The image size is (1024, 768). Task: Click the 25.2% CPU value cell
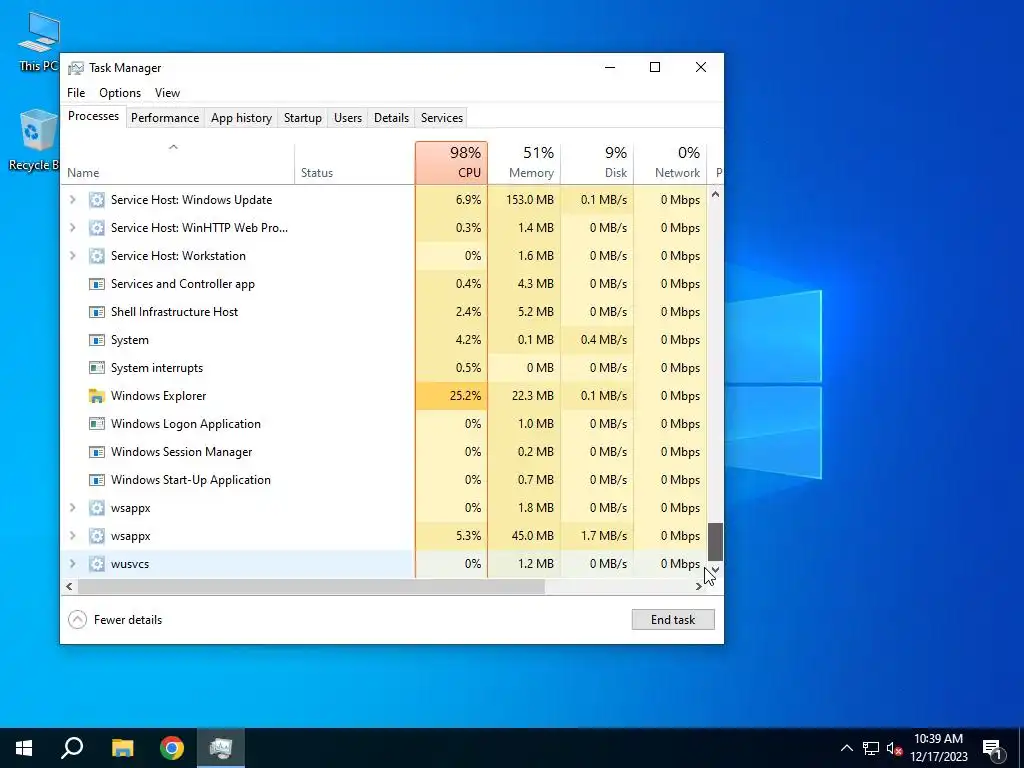tap(451, 396)
